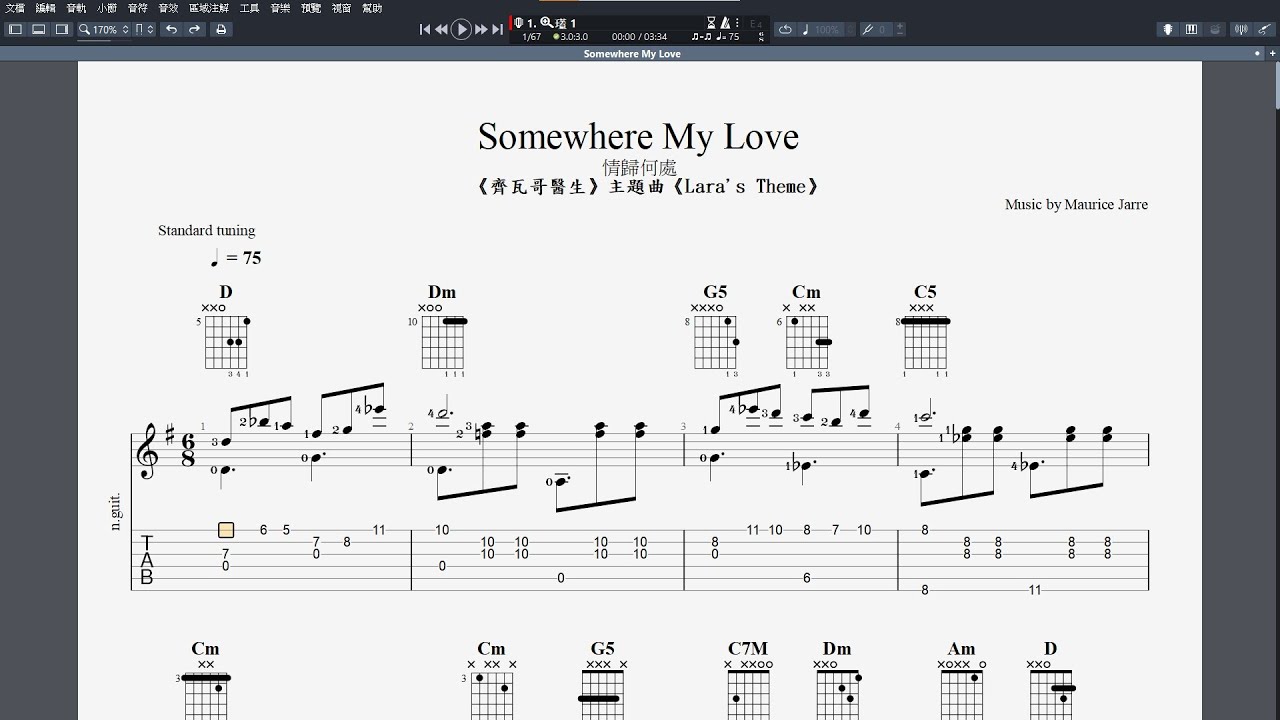Click the track icon in the LCD
The image size is (1280, 720).
[x=519, y=22]
